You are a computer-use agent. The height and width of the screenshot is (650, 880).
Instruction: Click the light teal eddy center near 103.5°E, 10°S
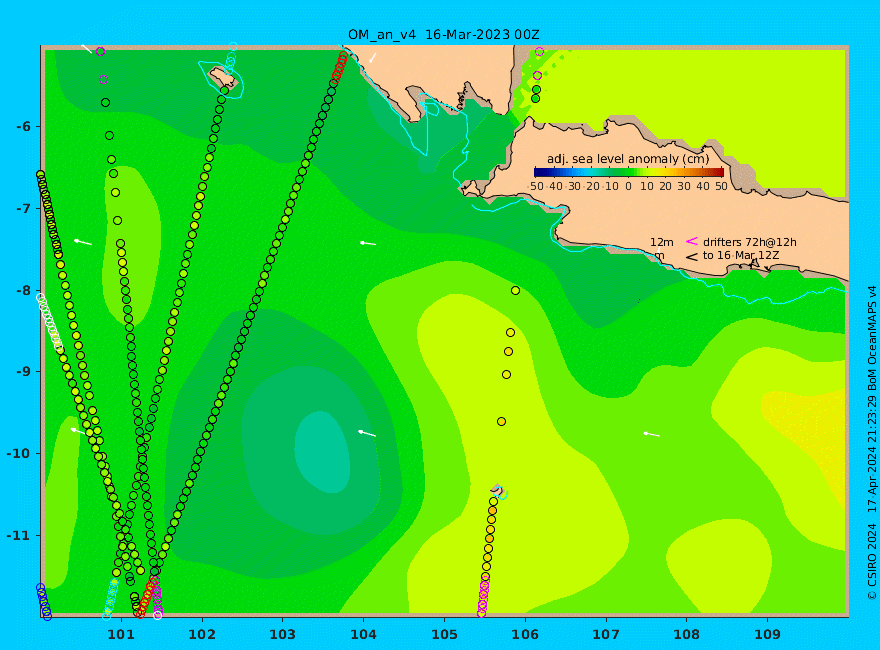322,452
